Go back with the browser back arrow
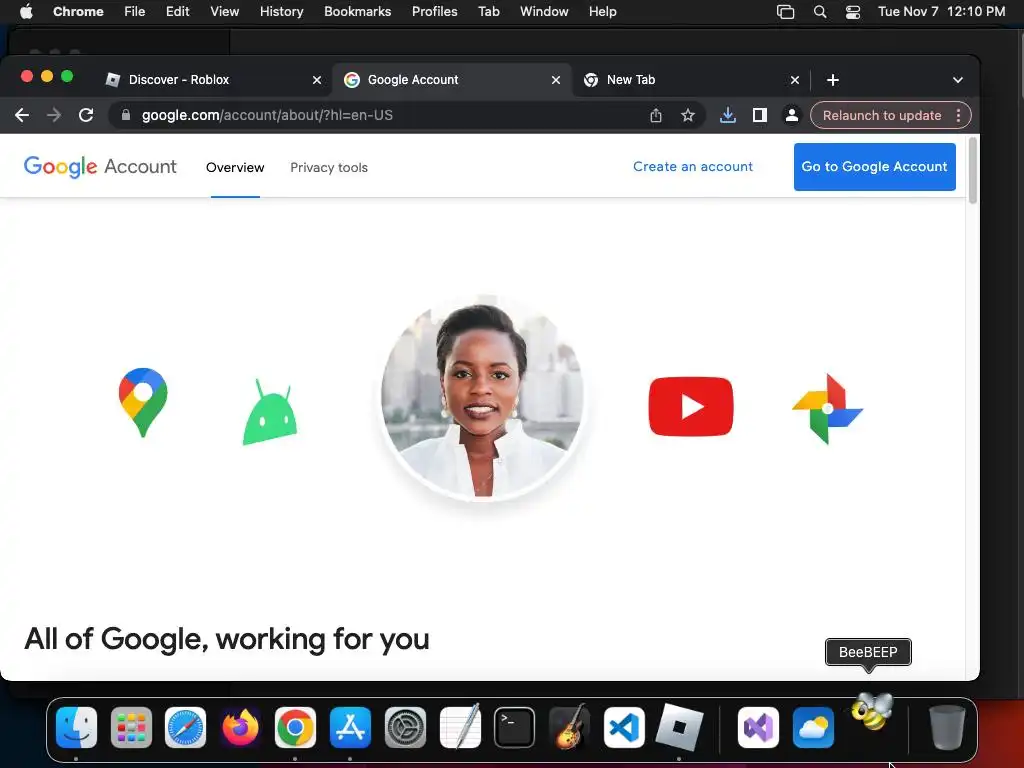1024x768 pixels. 22,116
